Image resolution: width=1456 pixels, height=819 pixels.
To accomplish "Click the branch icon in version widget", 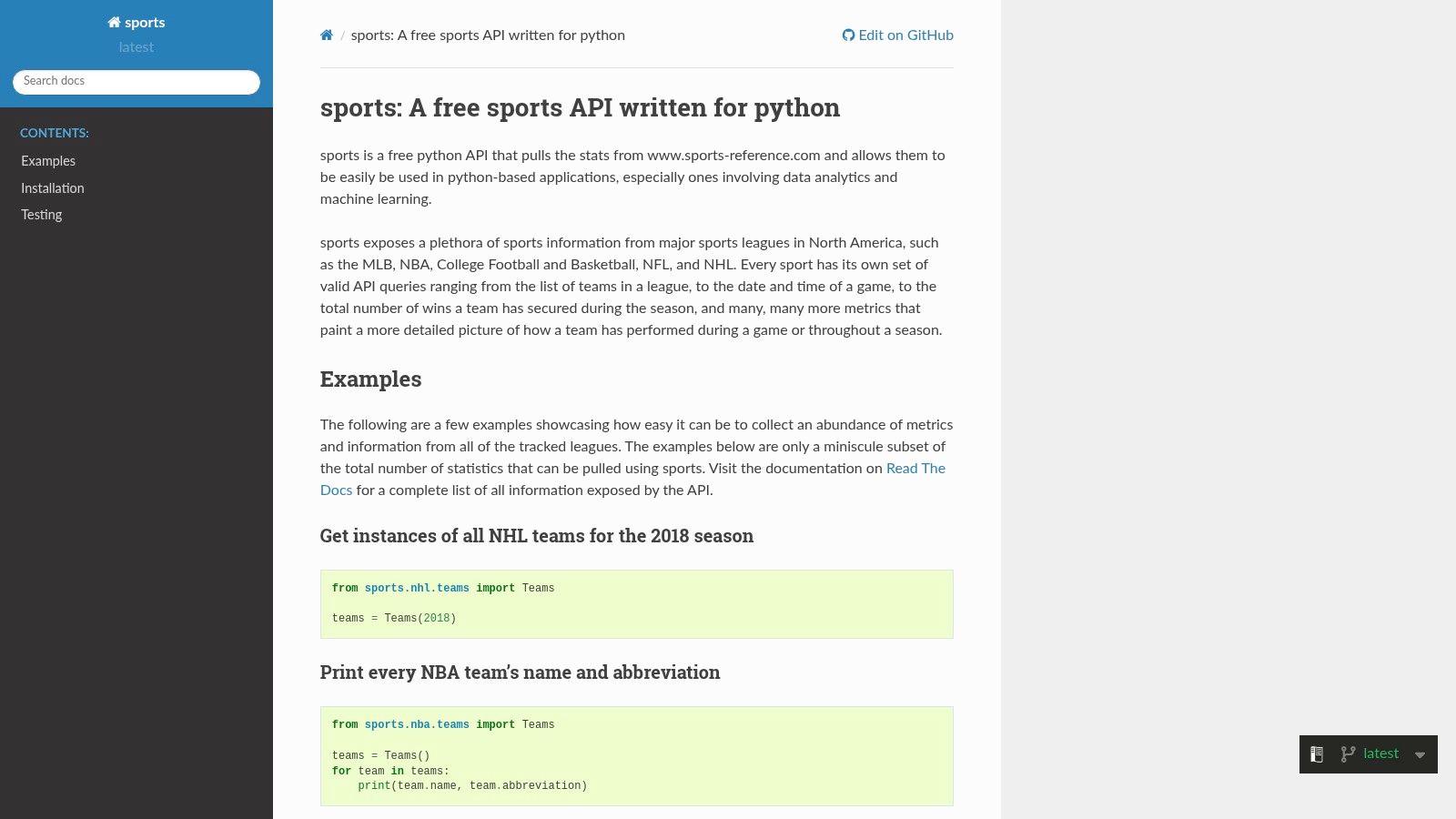I will (x=1348, y=754).
